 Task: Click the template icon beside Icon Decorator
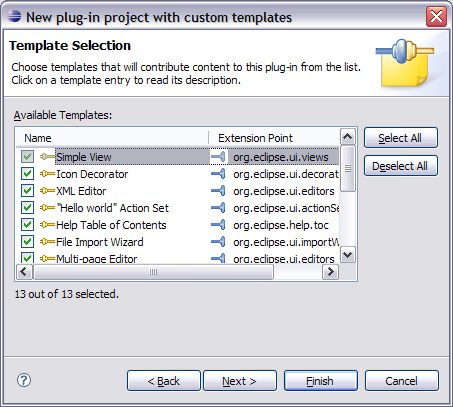pos(47,174)
